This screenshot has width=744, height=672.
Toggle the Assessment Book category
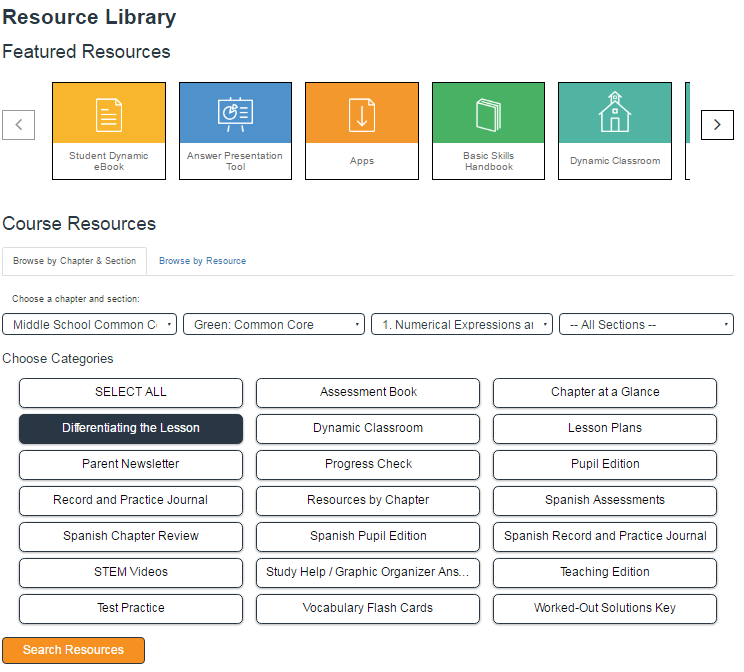368,392
